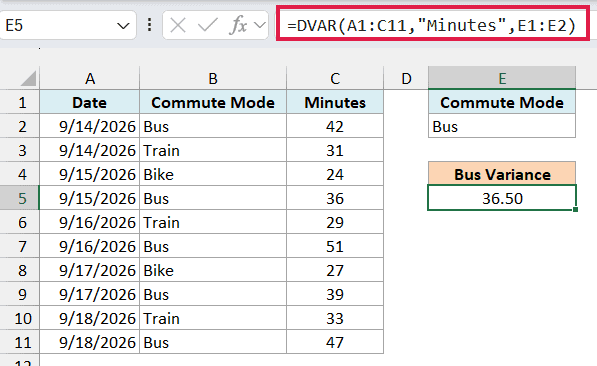Click the Bus criteria cell in column E

pyautogui.click(x=502, y=126)
